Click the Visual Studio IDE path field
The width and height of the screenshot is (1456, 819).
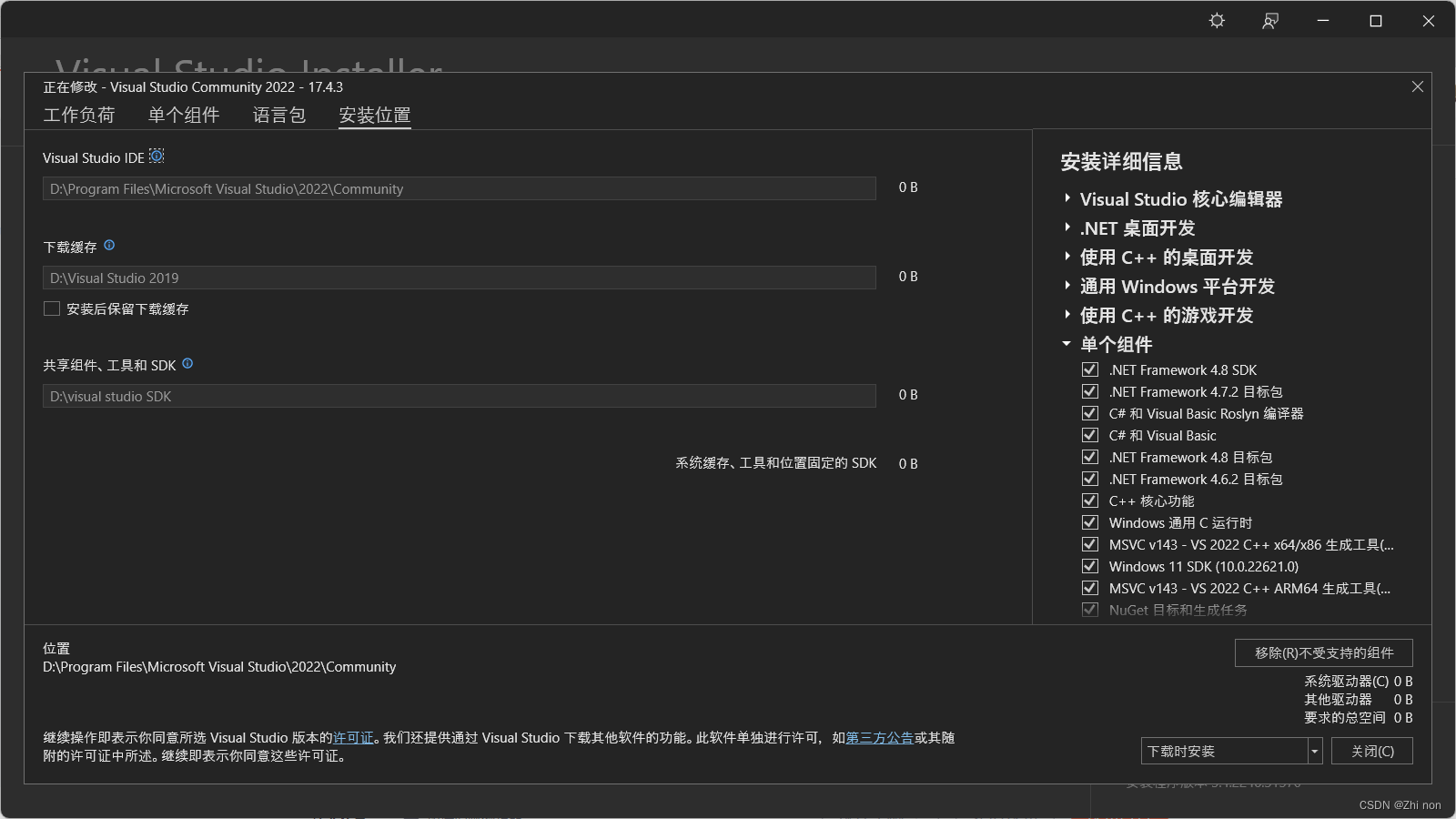(x=460, y=188)
